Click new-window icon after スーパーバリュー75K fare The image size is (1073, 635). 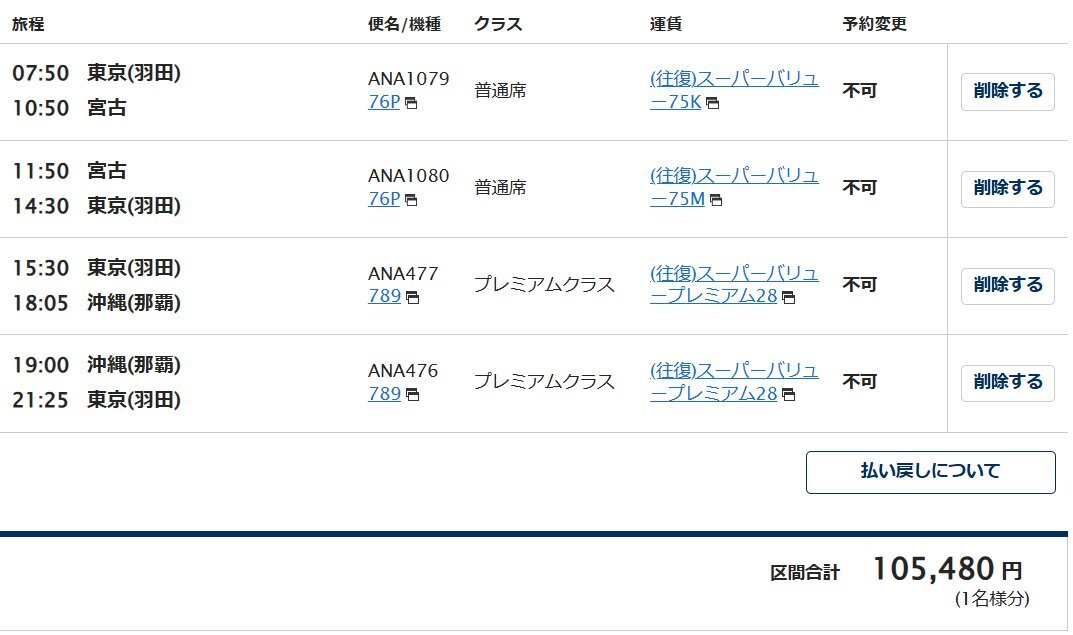tap(712, 103)
